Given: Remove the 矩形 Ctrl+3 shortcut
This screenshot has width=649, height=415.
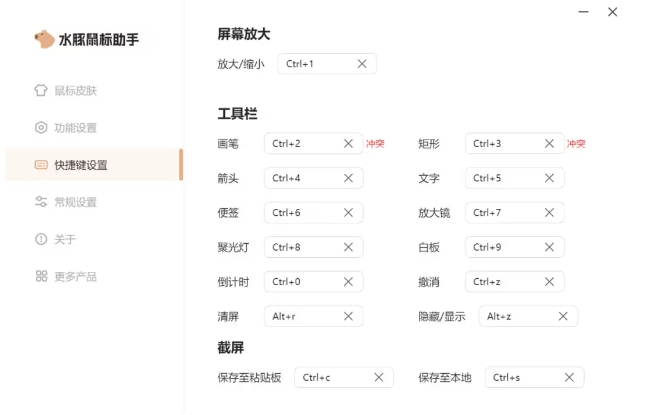Looking at the screenshot, I should pyautogui.click(x=549, y=144).
